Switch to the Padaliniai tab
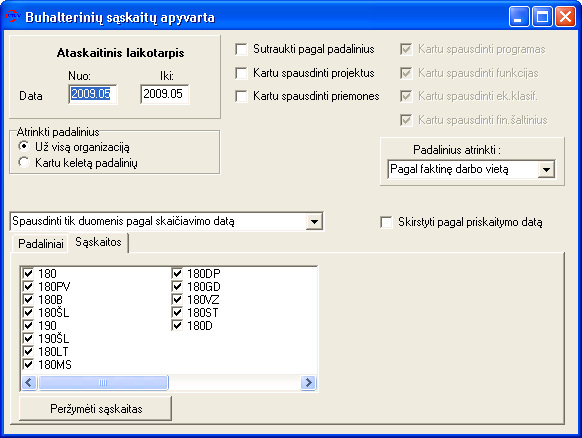This screenshot has width=582, height=438. pos(40,243)
